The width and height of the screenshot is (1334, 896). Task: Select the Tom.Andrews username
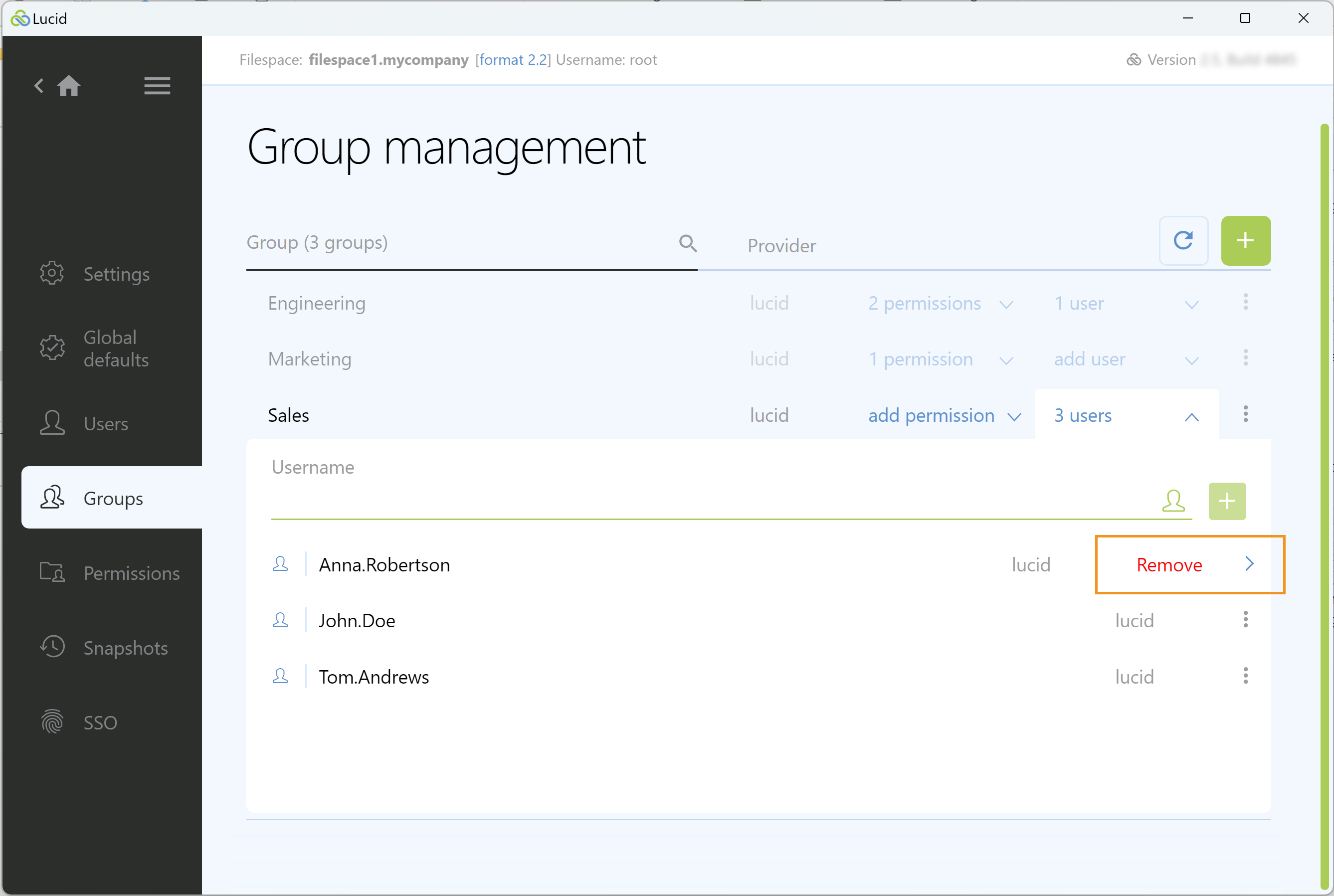374,677
